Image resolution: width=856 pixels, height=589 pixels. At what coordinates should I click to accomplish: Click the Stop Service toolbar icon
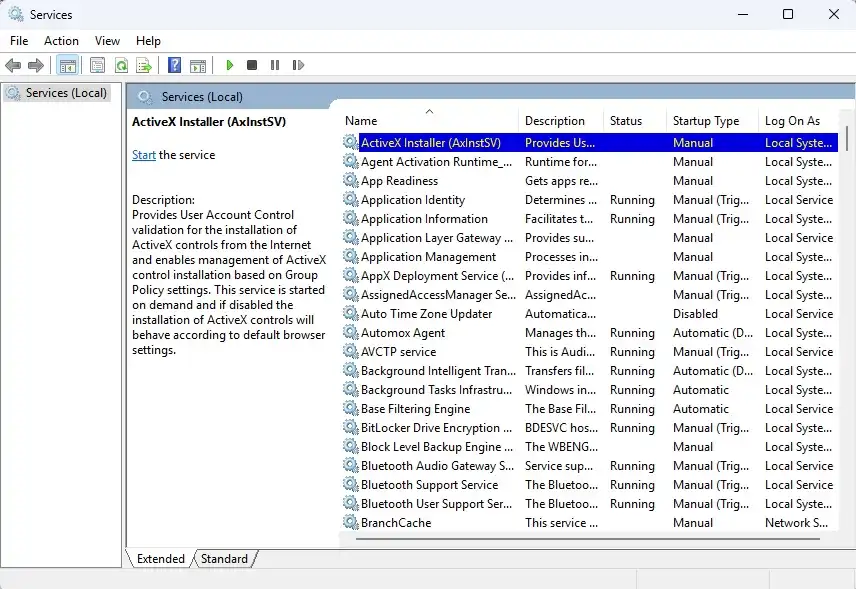click(252, 65)
